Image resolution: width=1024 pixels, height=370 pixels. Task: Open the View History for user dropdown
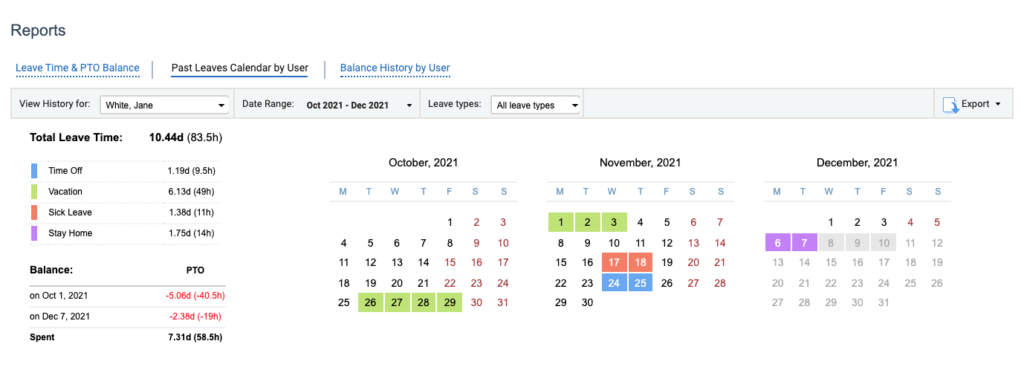click(164, 104)
